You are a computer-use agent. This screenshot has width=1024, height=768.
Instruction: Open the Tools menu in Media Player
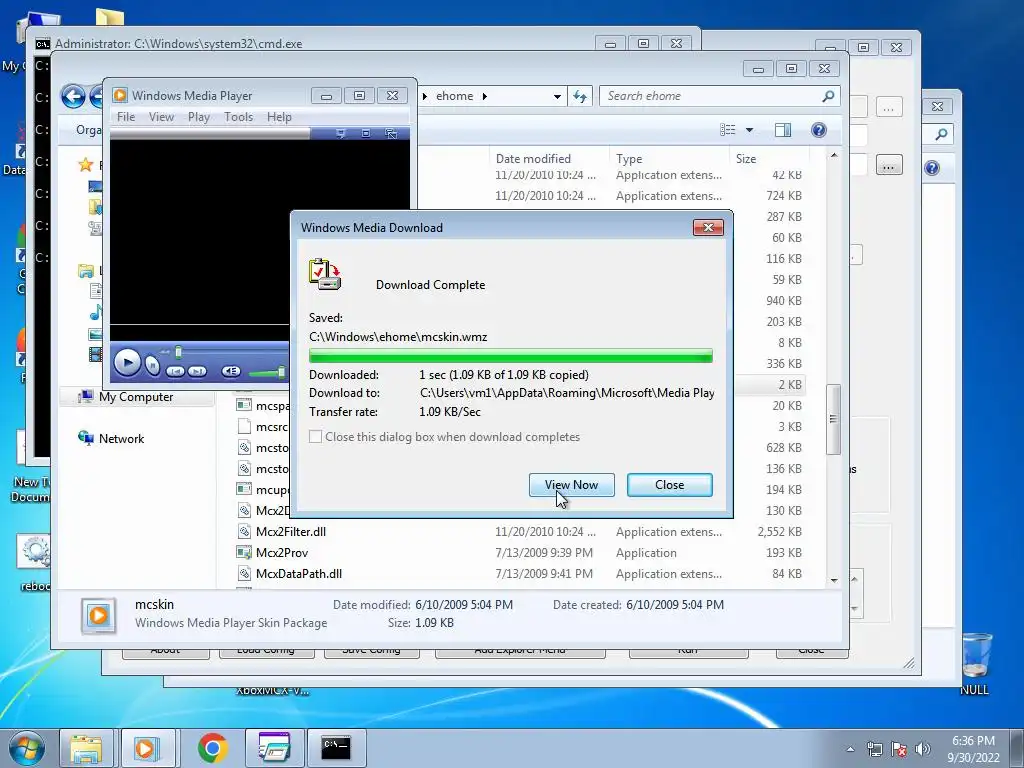(238, 117)
